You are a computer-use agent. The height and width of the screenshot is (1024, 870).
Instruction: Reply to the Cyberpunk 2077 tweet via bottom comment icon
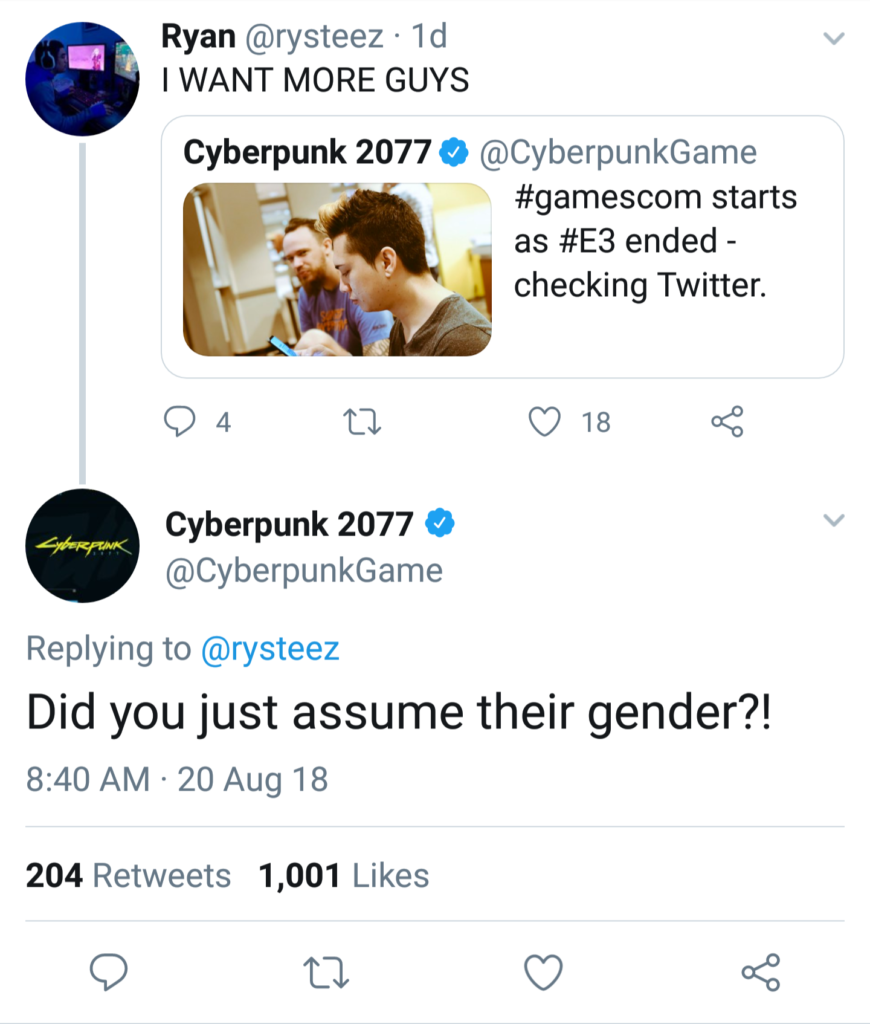coord(108,972)
